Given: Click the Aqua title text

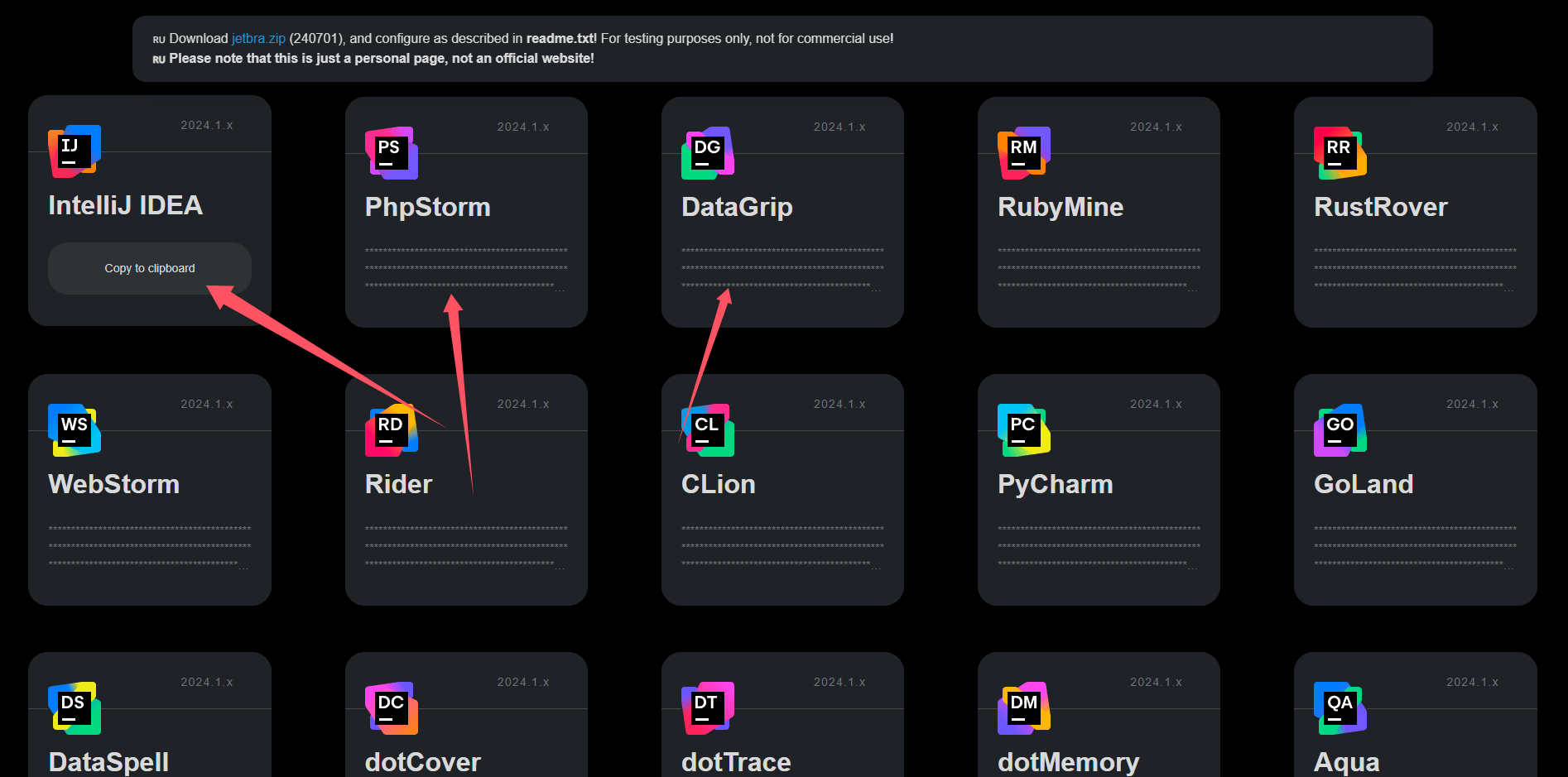Looking at the screenshot, I should [1347, 762].
